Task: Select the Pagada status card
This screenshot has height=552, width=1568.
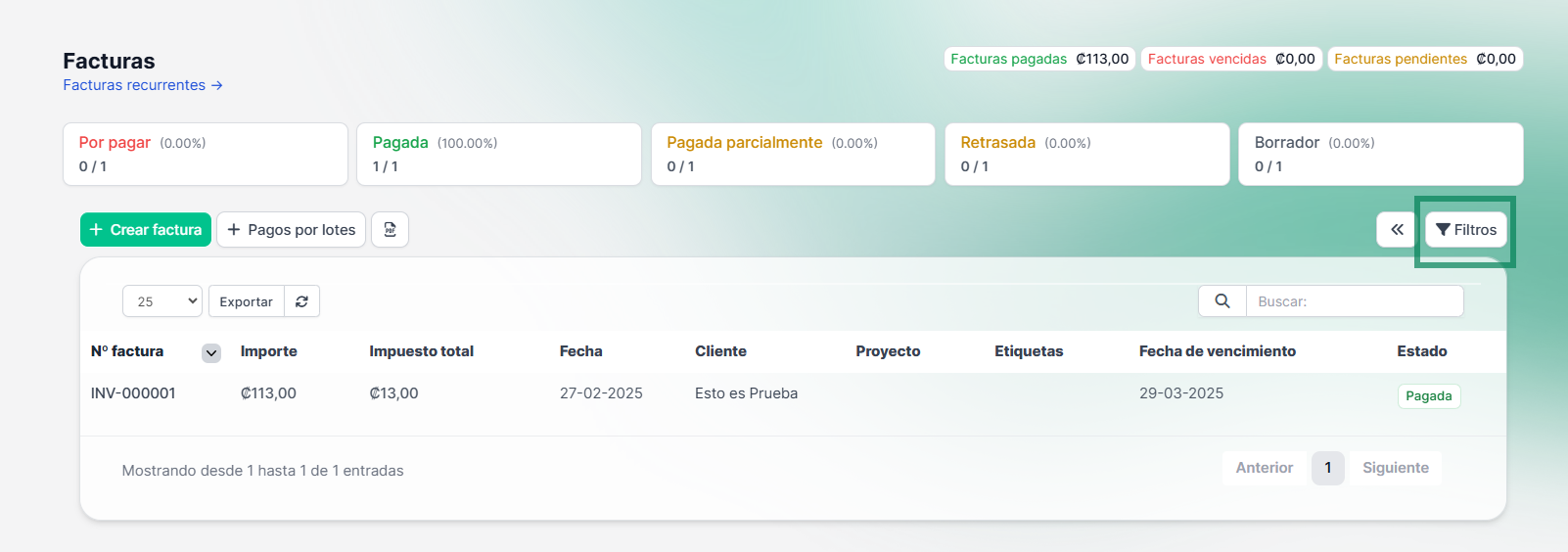Action: (499, 154)
